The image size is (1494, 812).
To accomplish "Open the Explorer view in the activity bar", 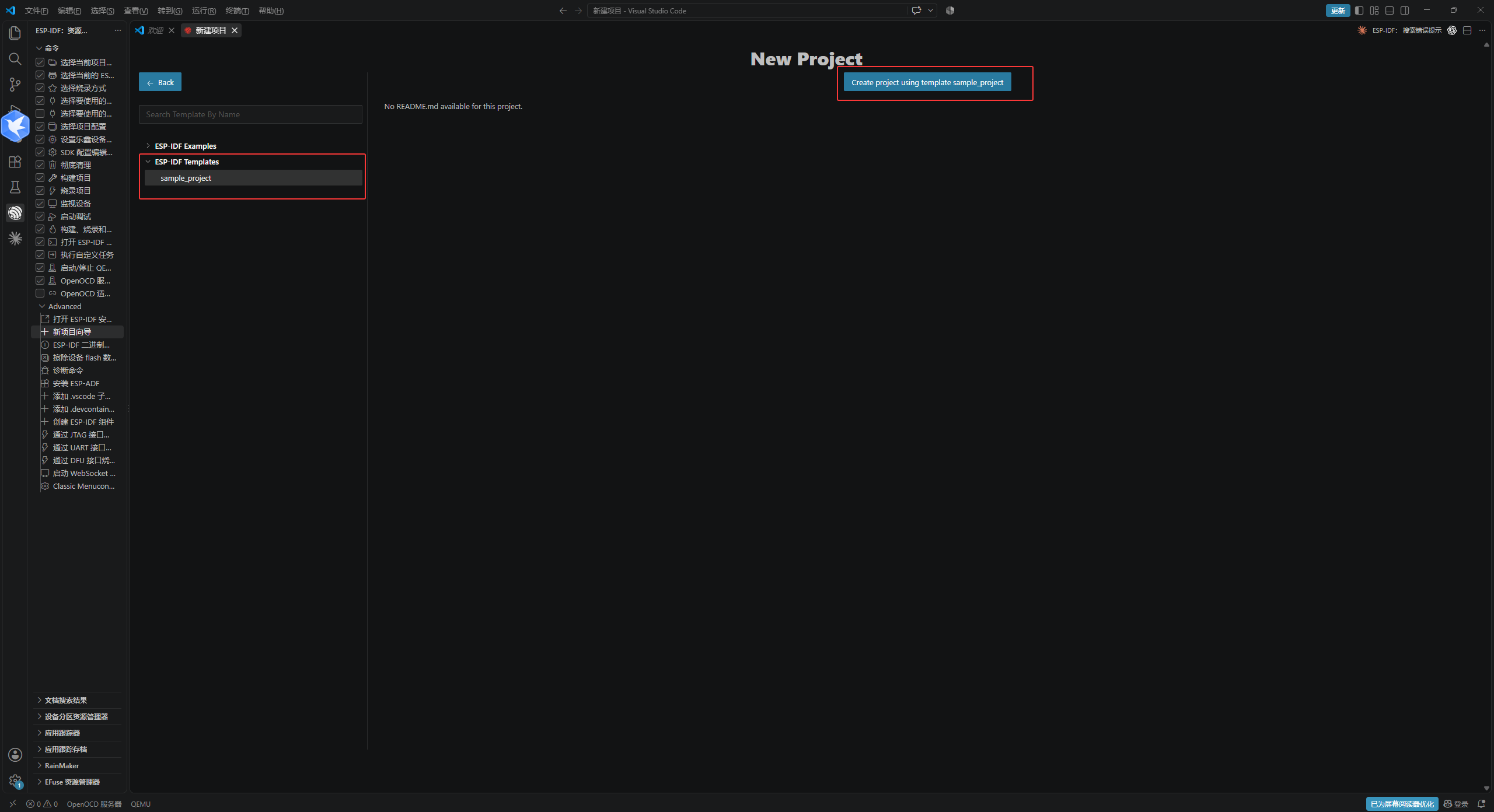I will click(15, 33).
